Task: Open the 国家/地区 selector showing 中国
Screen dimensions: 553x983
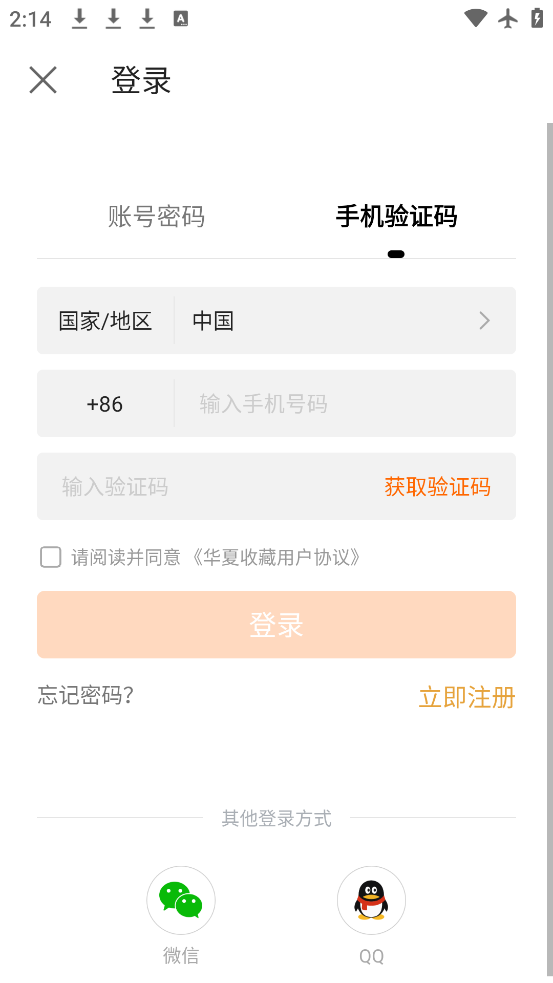Action: (276, 320)
